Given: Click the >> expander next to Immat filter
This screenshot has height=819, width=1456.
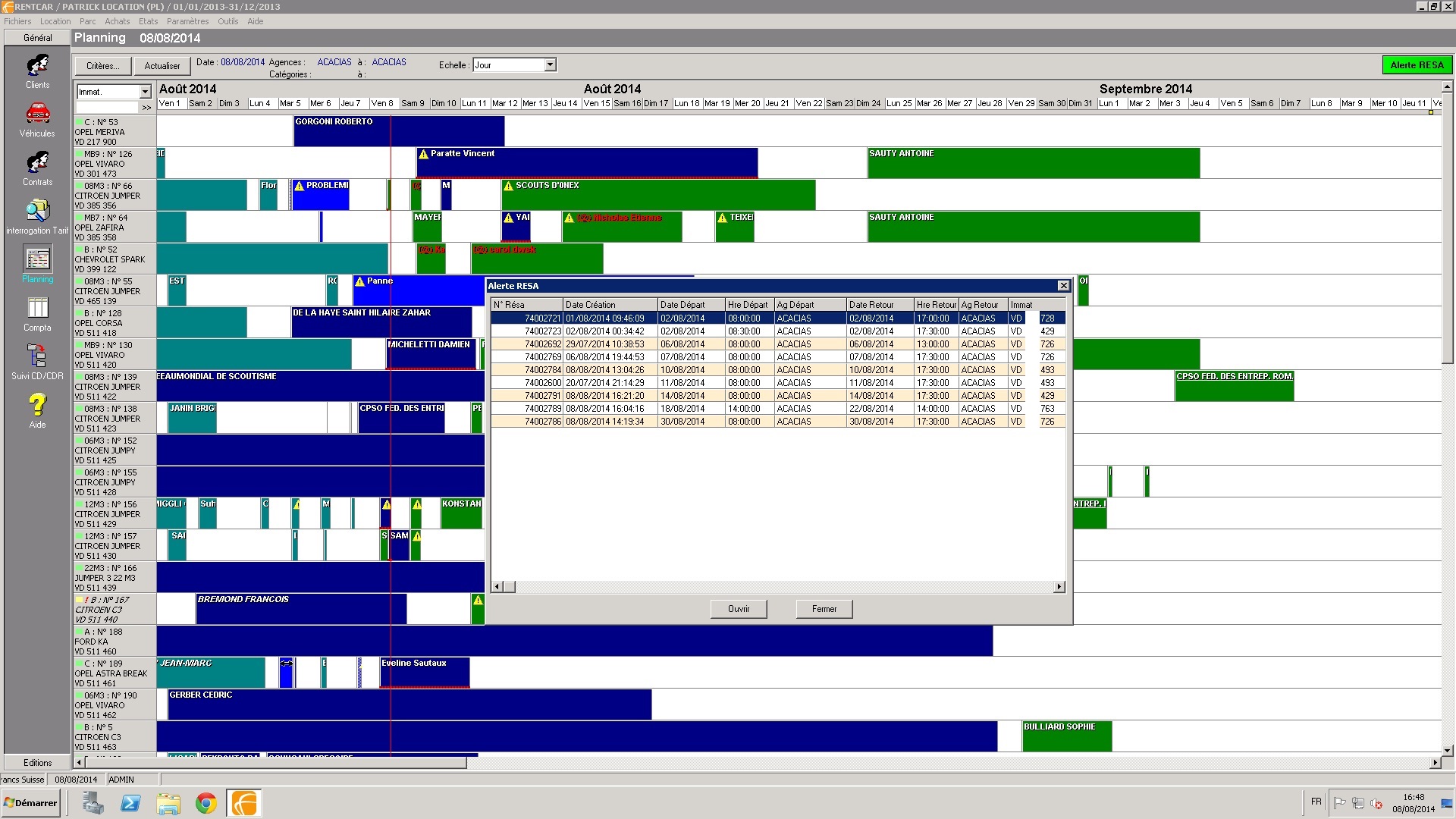Looking at the screenshot, I should pyautogui.click(x=146, y=108).
